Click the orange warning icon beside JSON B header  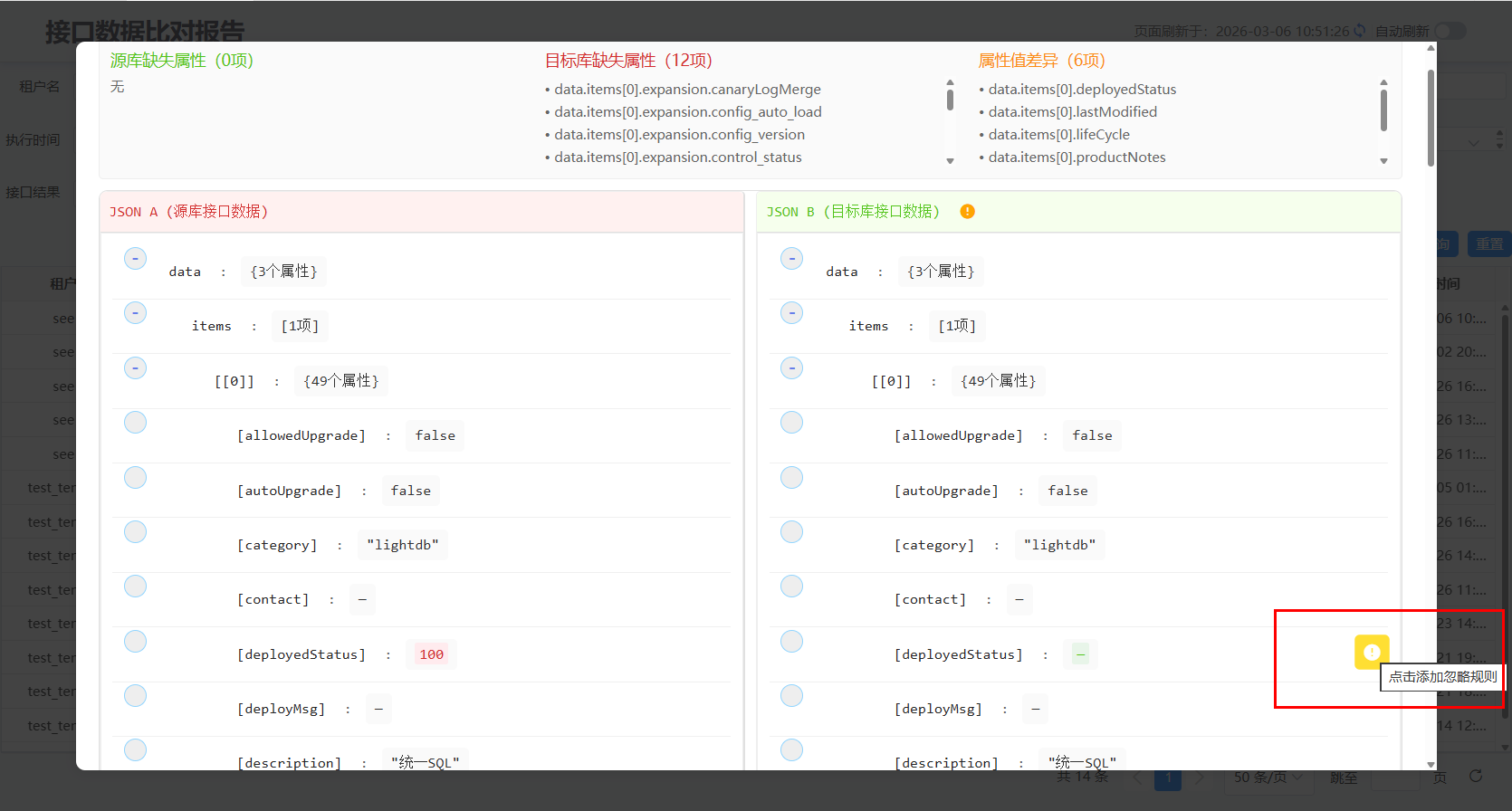(x=967, y=212)
